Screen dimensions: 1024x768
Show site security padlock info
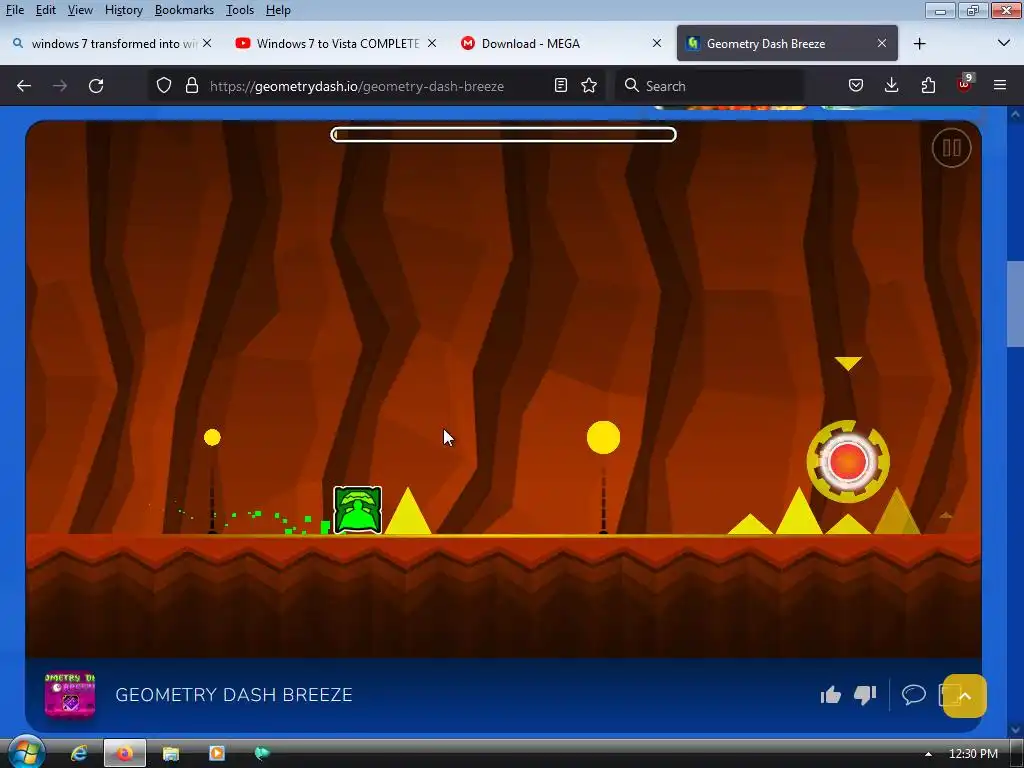[x=191, y=86]
